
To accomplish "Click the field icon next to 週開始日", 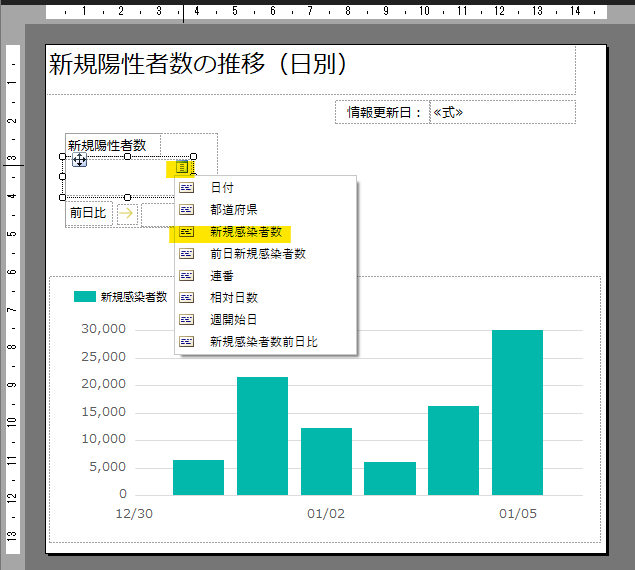I will coord(186,320).
